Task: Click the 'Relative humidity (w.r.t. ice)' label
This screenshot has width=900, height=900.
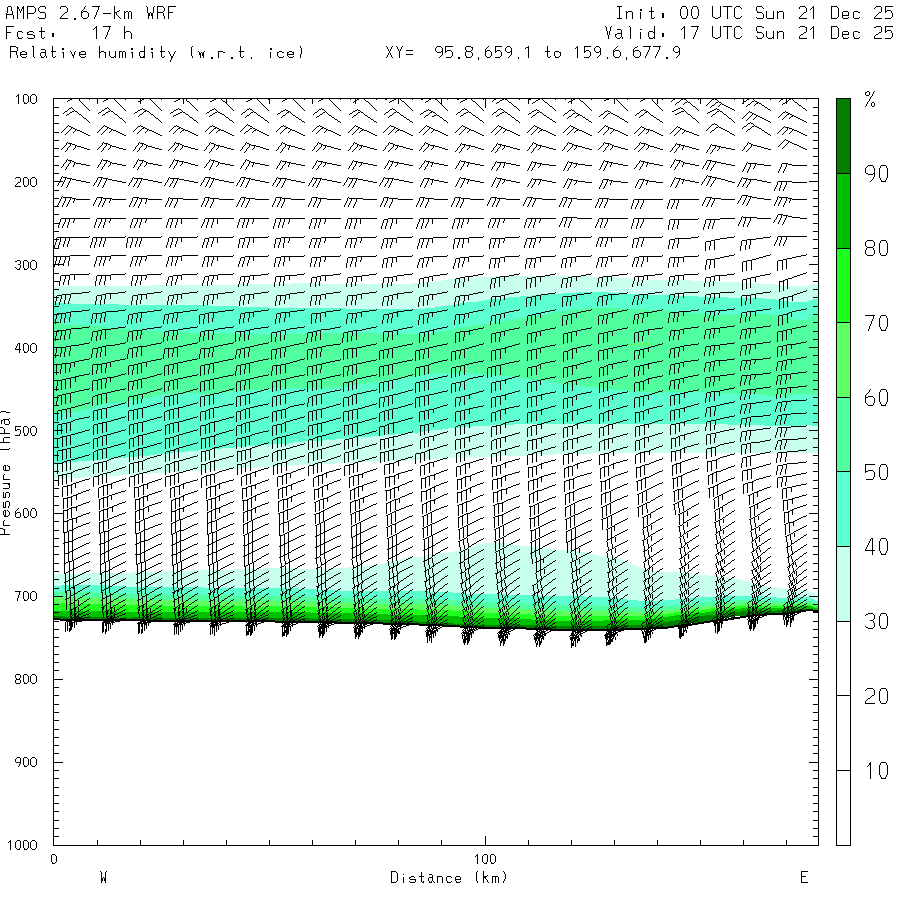Action: [156, 53]
